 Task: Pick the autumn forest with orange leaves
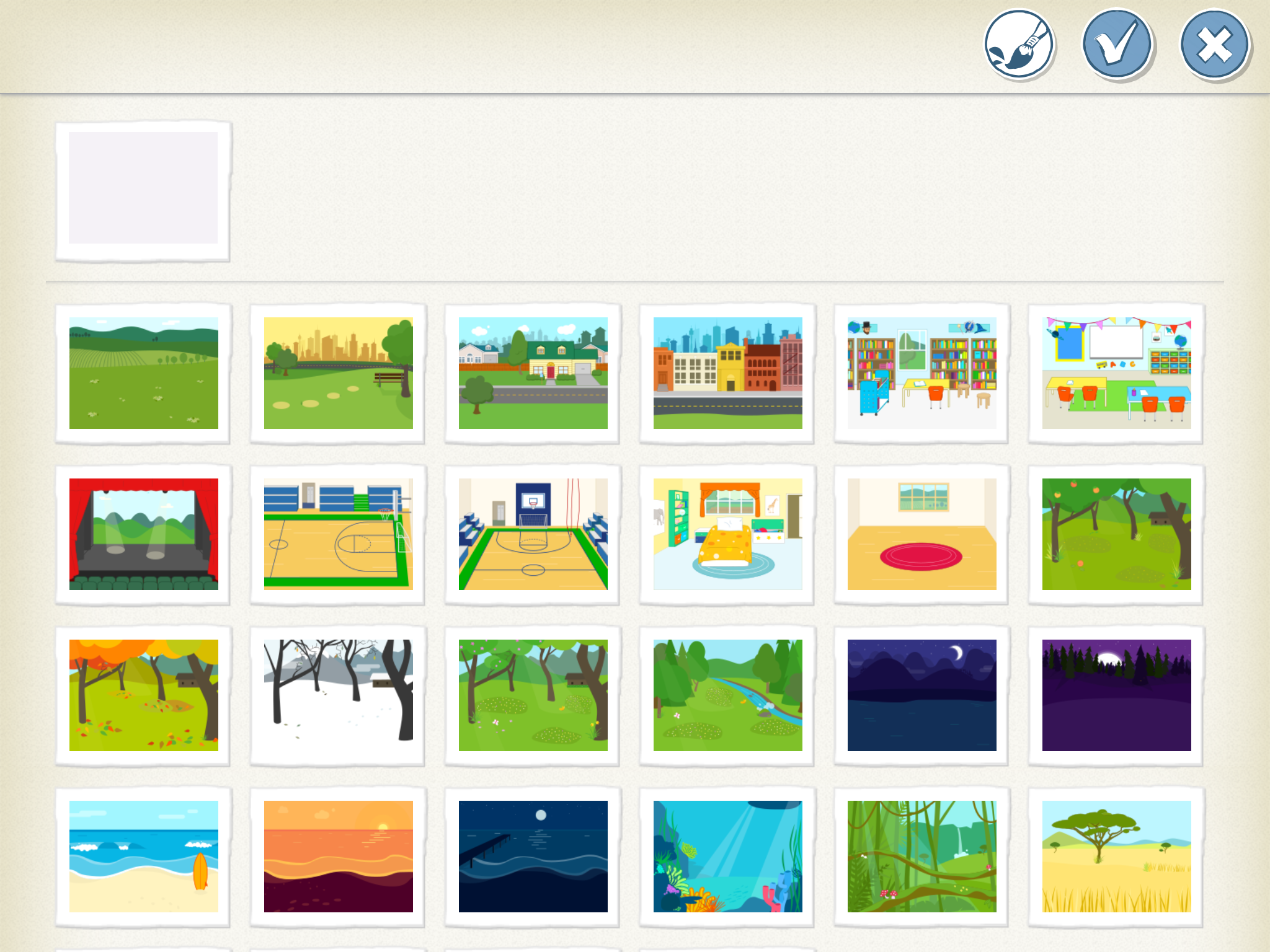tap(143, 695)
